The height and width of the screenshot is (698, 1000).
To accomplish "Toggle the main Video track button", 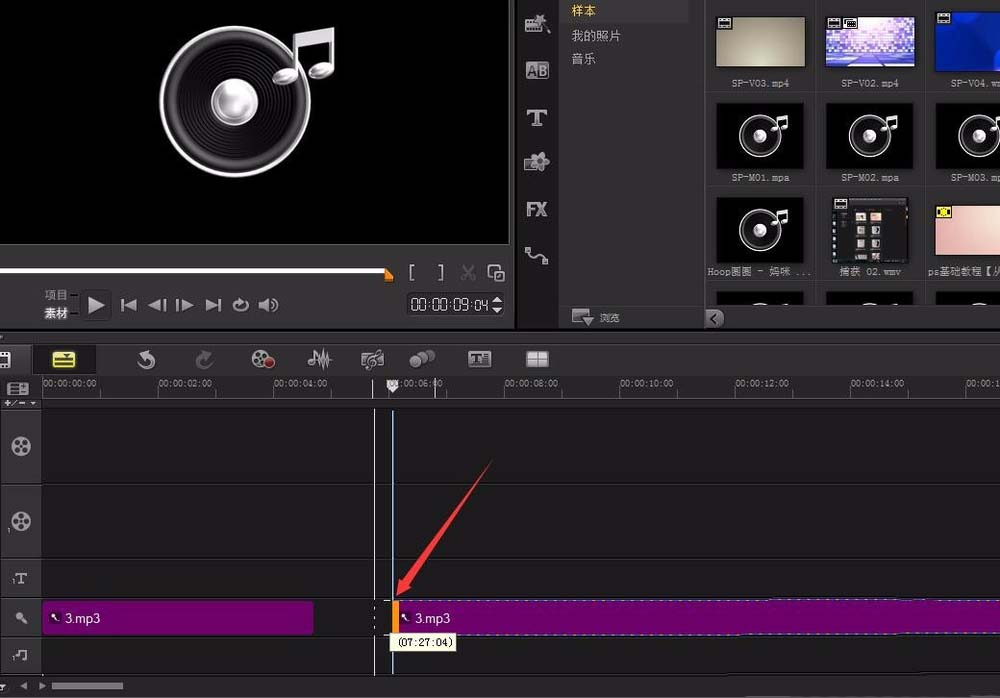I will (21, 447).
